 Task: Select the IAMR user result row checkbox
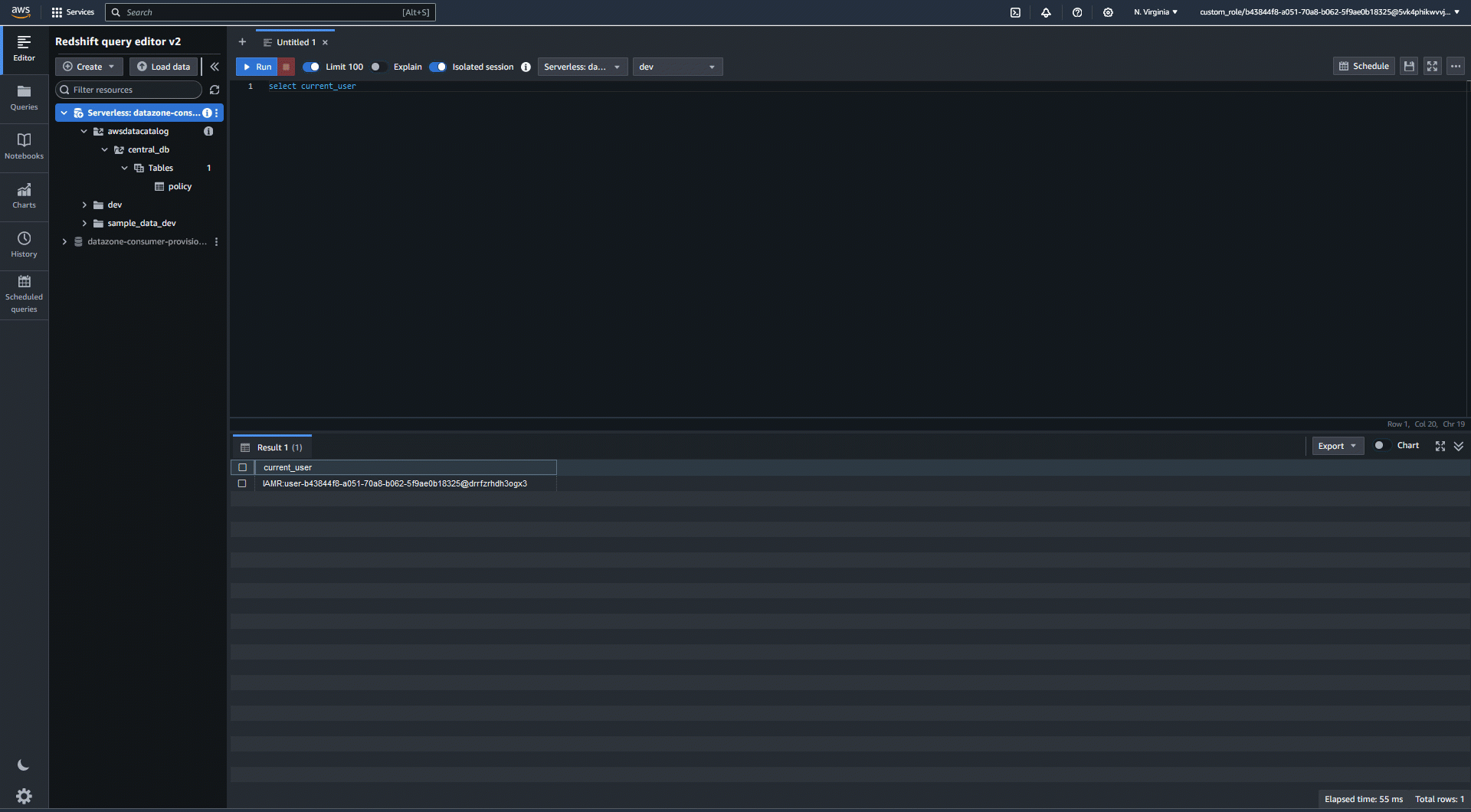click(x=243, y=483)
